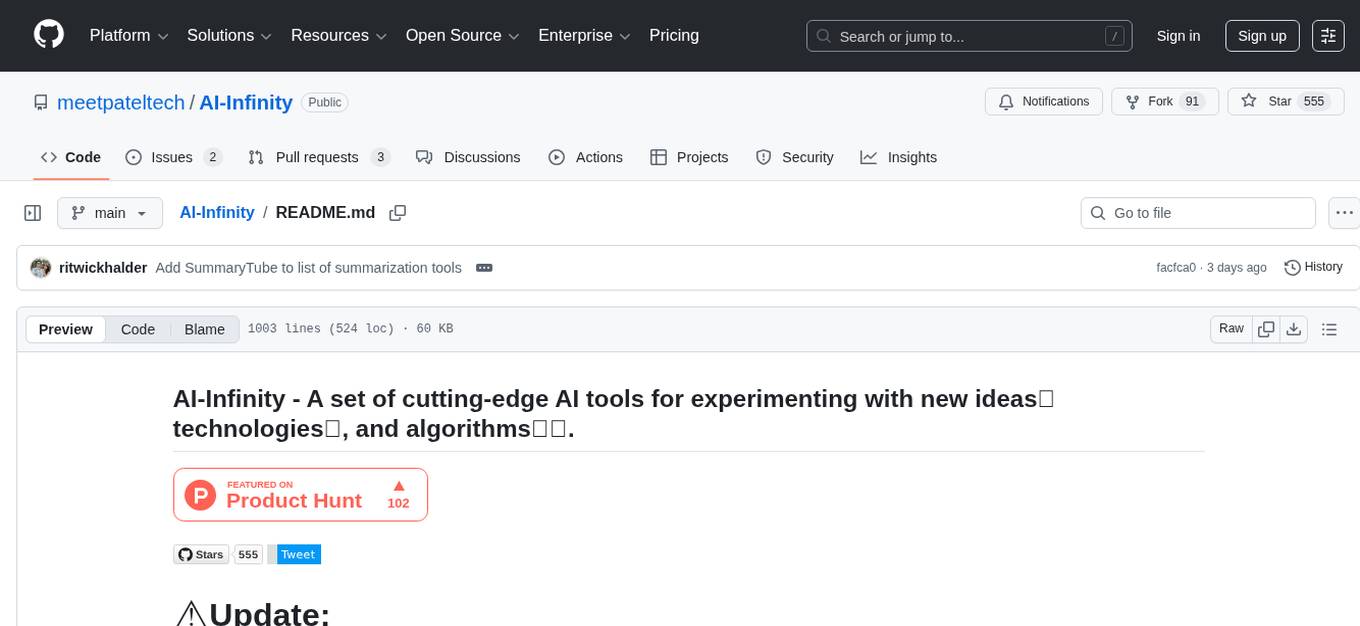Toggle the side file tree panel
This screenshot has height=626, width=1360.
33,213
